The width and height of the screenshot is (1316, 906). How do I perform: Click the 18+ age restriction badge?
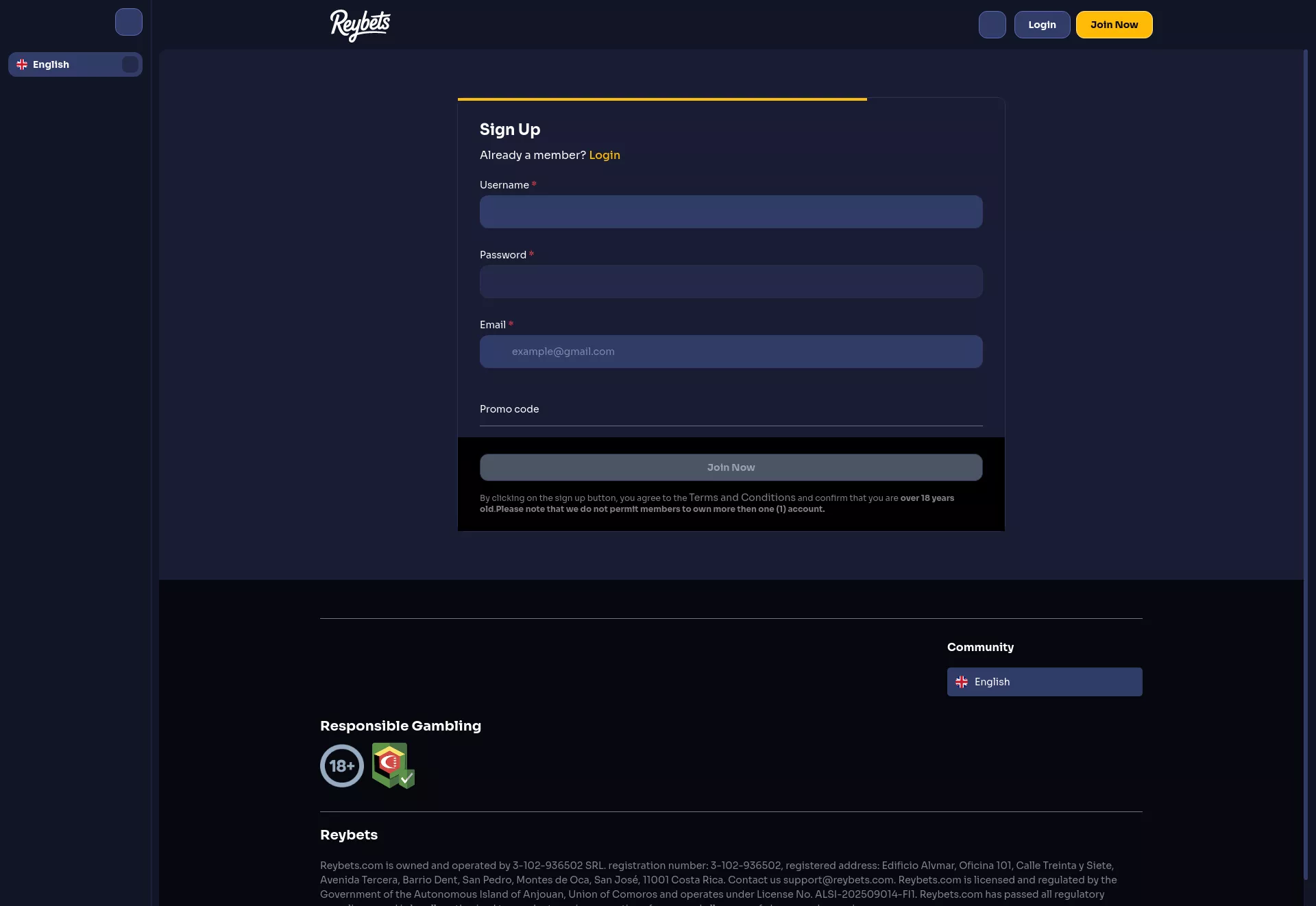click(x=341, y=766)
